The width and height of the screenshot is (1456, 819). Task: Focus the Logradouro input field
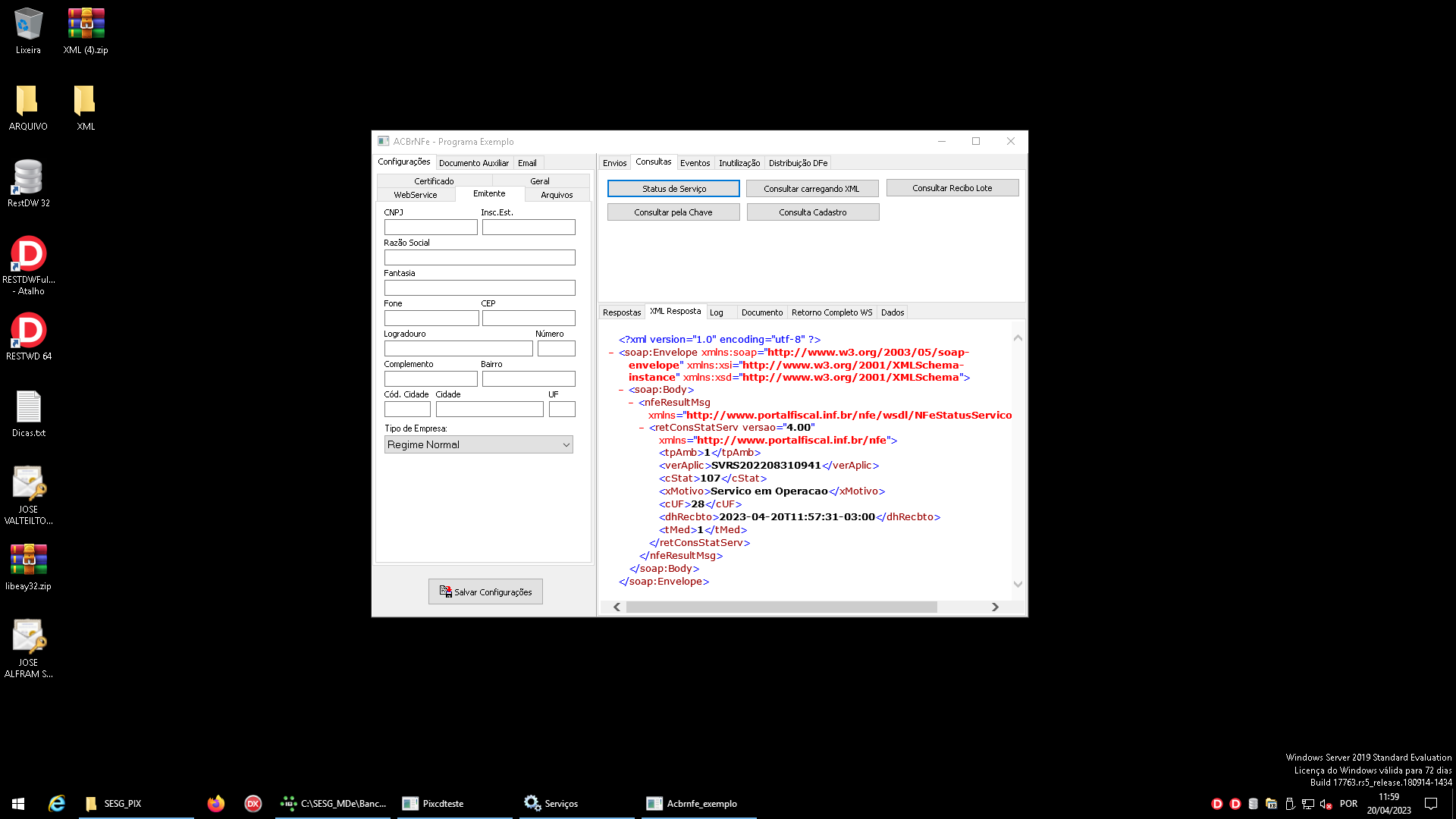(458, 348)
